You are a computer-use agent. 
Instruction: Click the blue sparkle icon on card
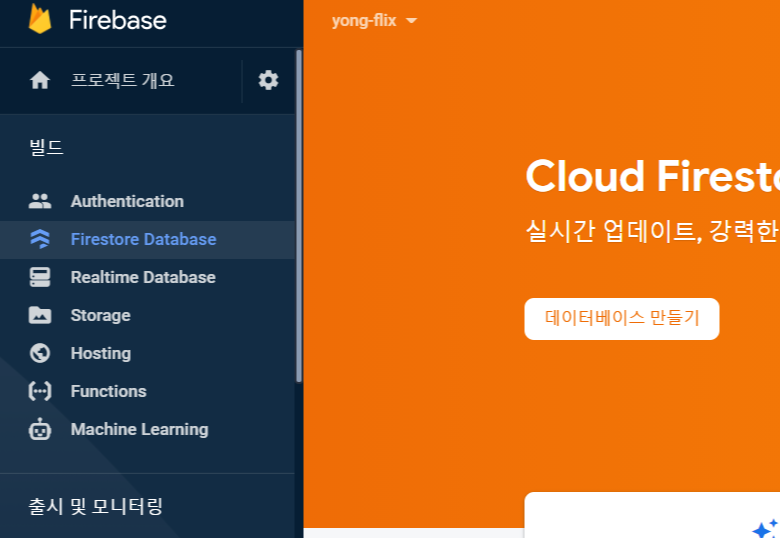pyautogui.click(x=765, y=529)
